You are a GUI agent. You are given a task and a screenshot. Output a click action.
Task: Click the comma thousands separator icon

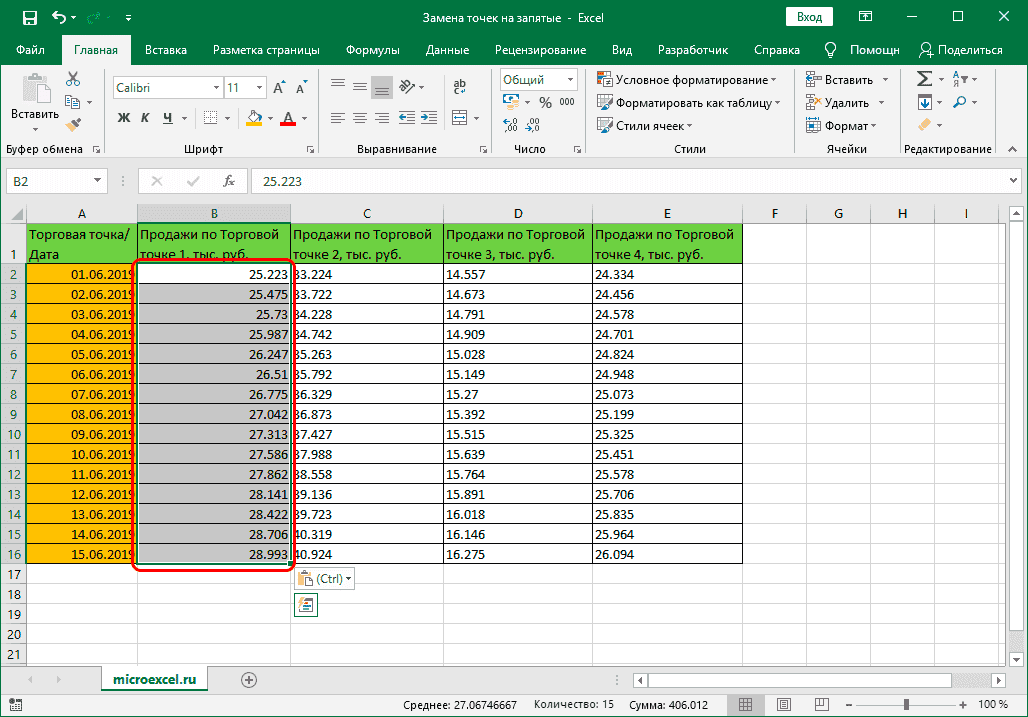click(x=567, y=101)
